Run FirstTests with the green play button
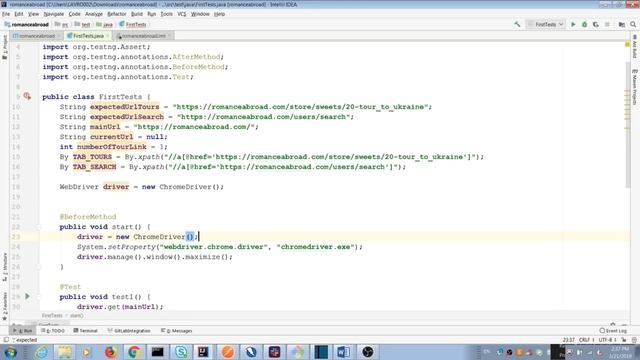640x360 pixels. 573,24
